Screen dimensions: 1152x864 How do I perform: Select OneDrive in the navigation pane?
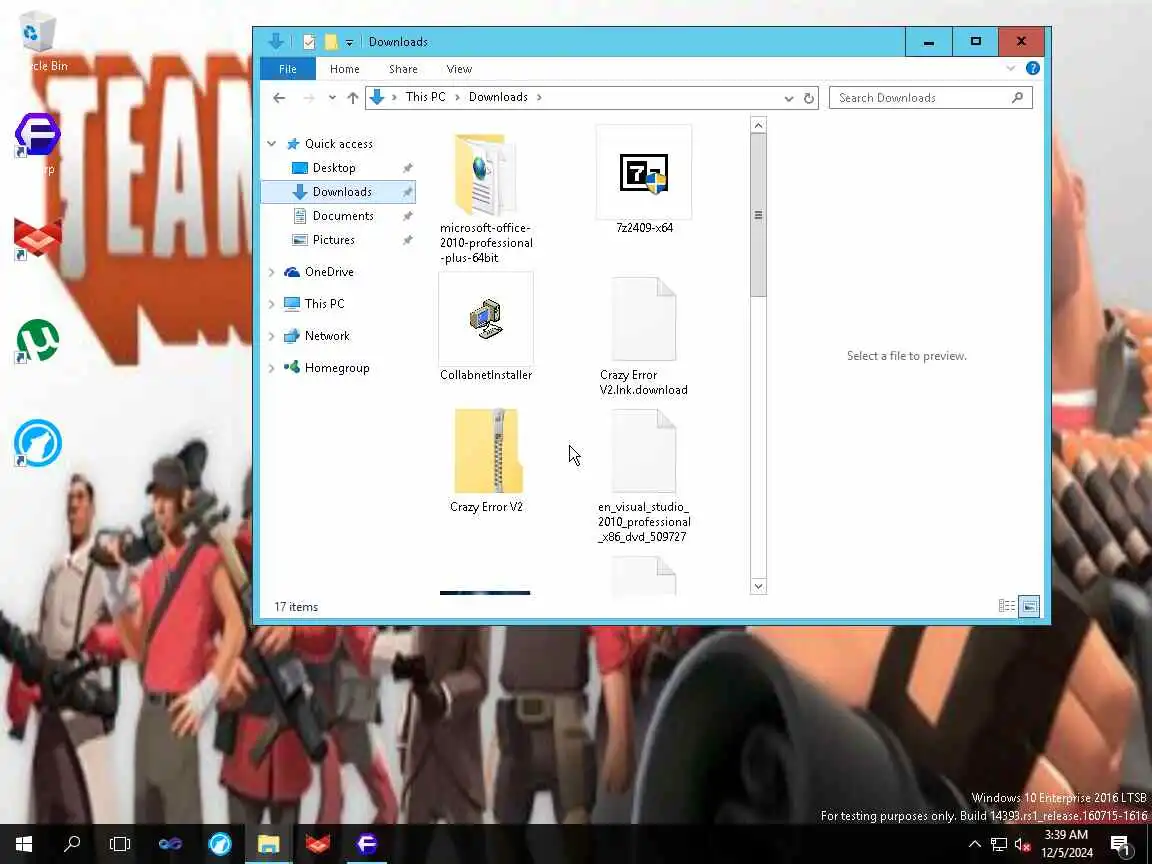tap(329, 272)
